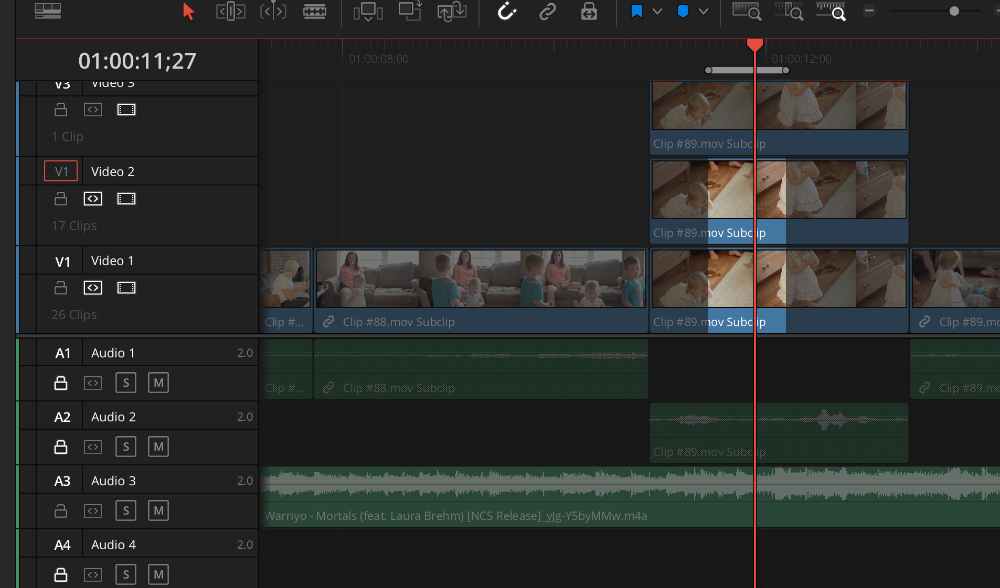Select the Video 1 track name
This screenshot has width=1000, height=588.
112,261
